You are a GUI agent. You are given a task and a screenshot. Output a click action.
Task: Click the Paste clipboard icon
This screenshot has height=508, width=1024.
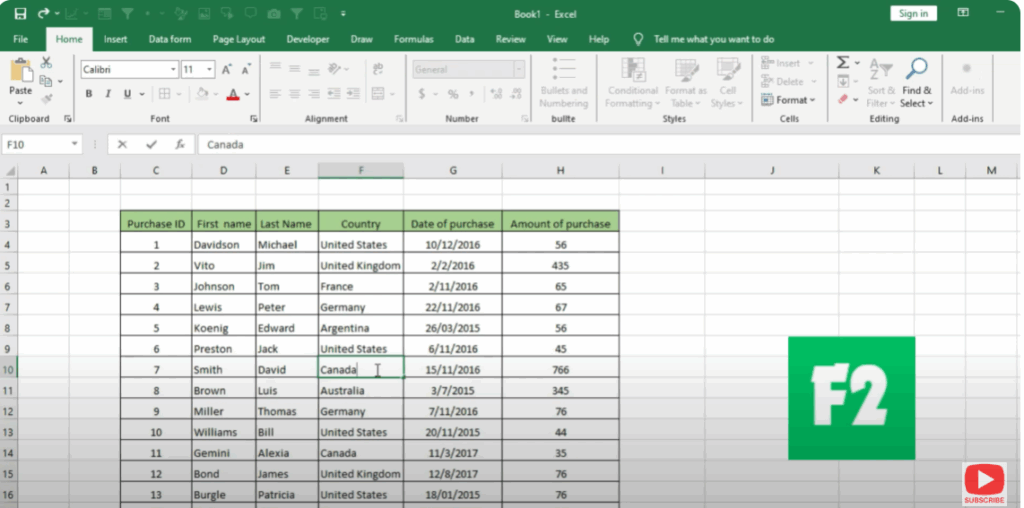point(20,76)
